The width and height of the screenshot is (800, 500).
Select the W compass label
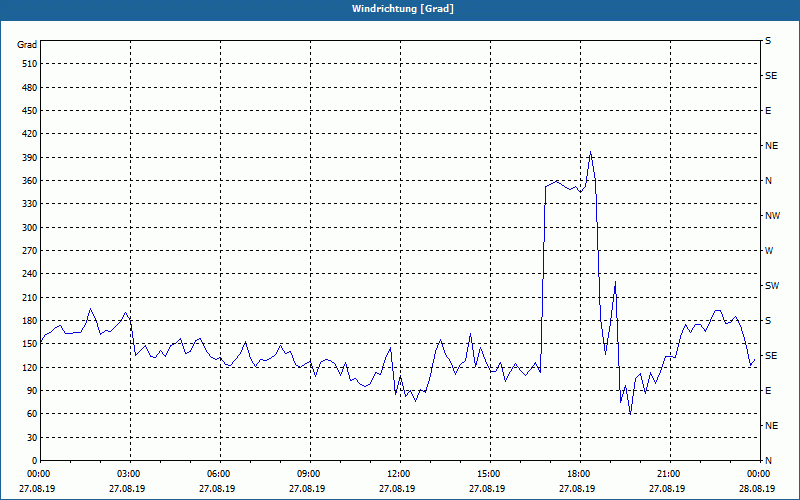point(769,251)
